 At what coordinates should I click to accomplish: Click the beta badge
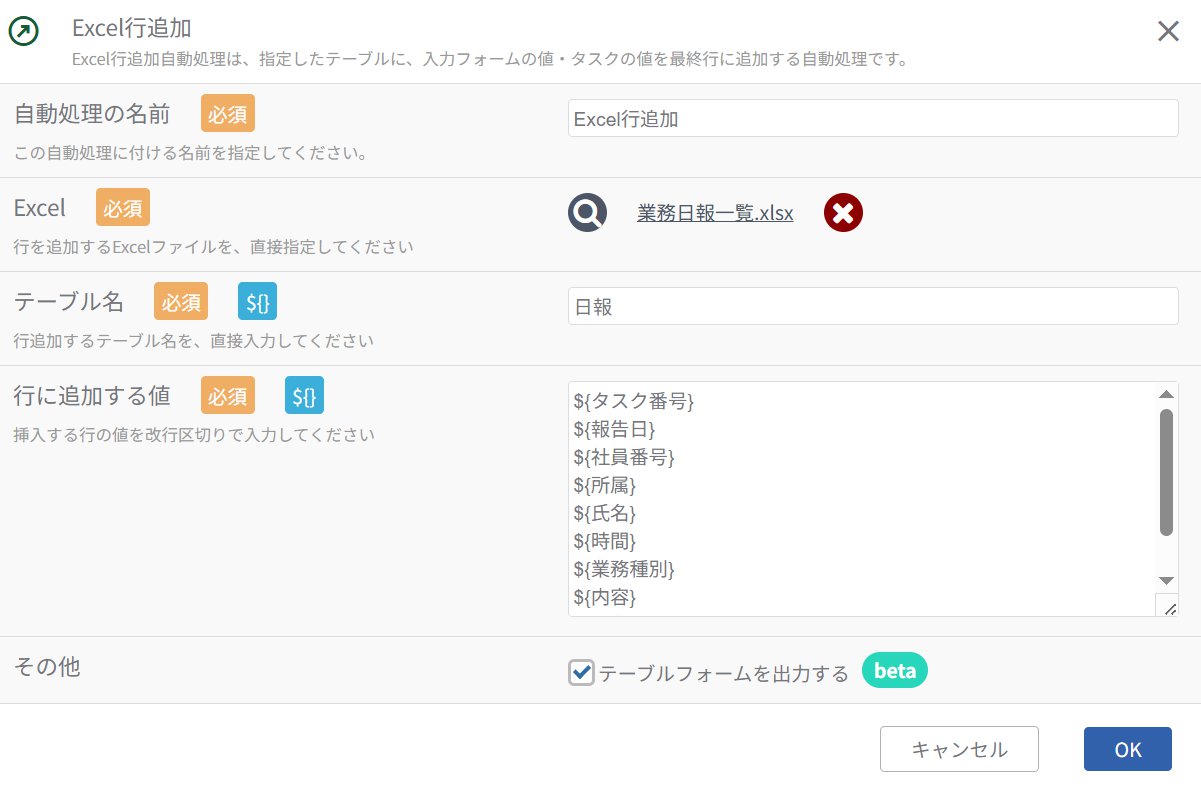pos(895,671)
